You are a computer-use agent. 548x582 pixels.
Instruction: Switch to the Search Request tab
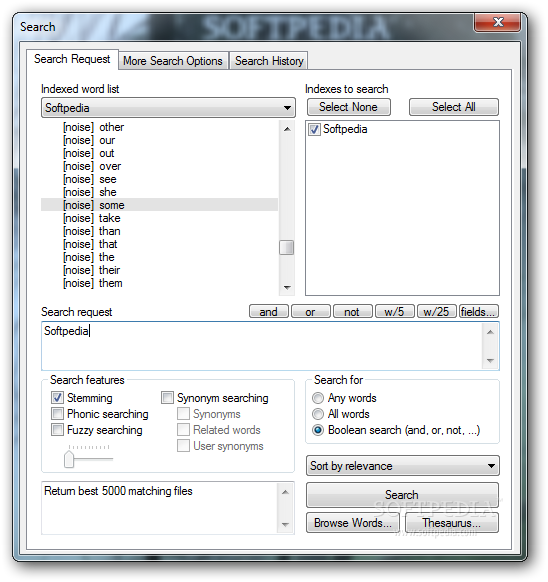coord(72,59)
